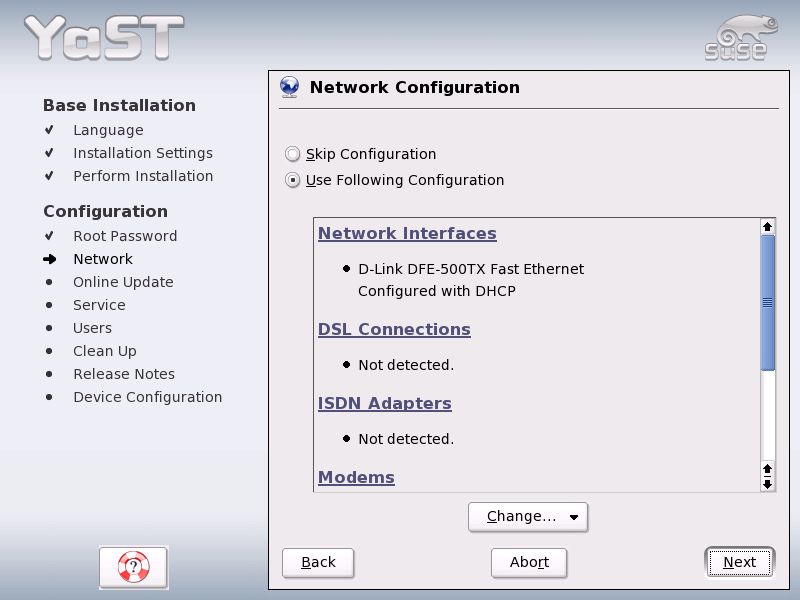Click the Back button

tap(318, 562)
